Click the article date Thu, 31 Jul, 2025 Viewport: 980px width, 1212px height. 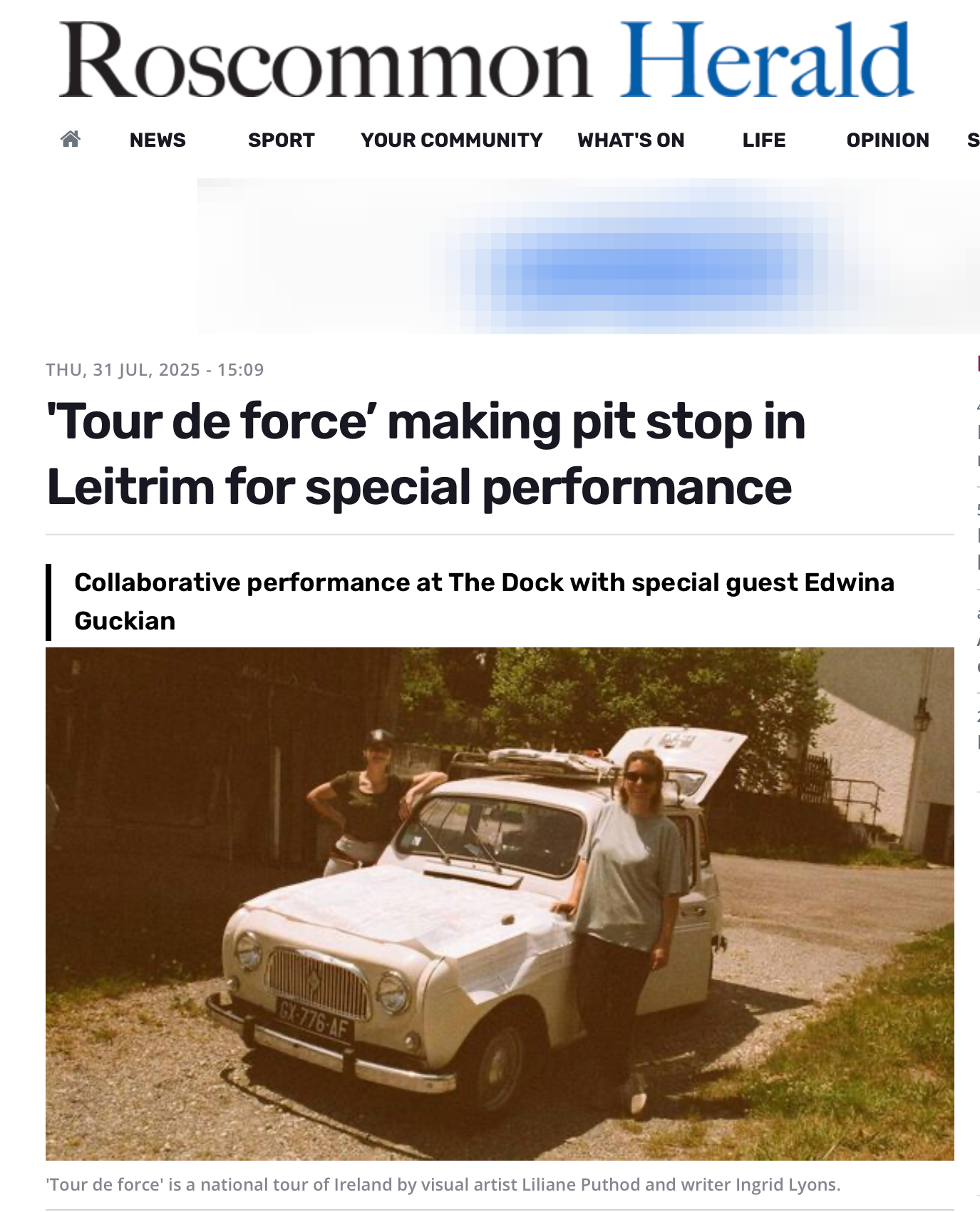[x=155, y=369]
